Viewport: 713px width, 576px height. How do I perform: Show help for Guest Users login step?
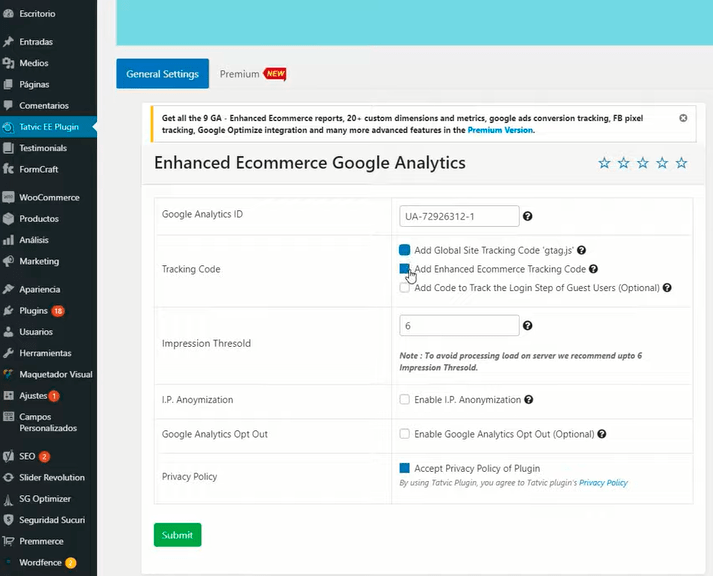coord(667,288)
